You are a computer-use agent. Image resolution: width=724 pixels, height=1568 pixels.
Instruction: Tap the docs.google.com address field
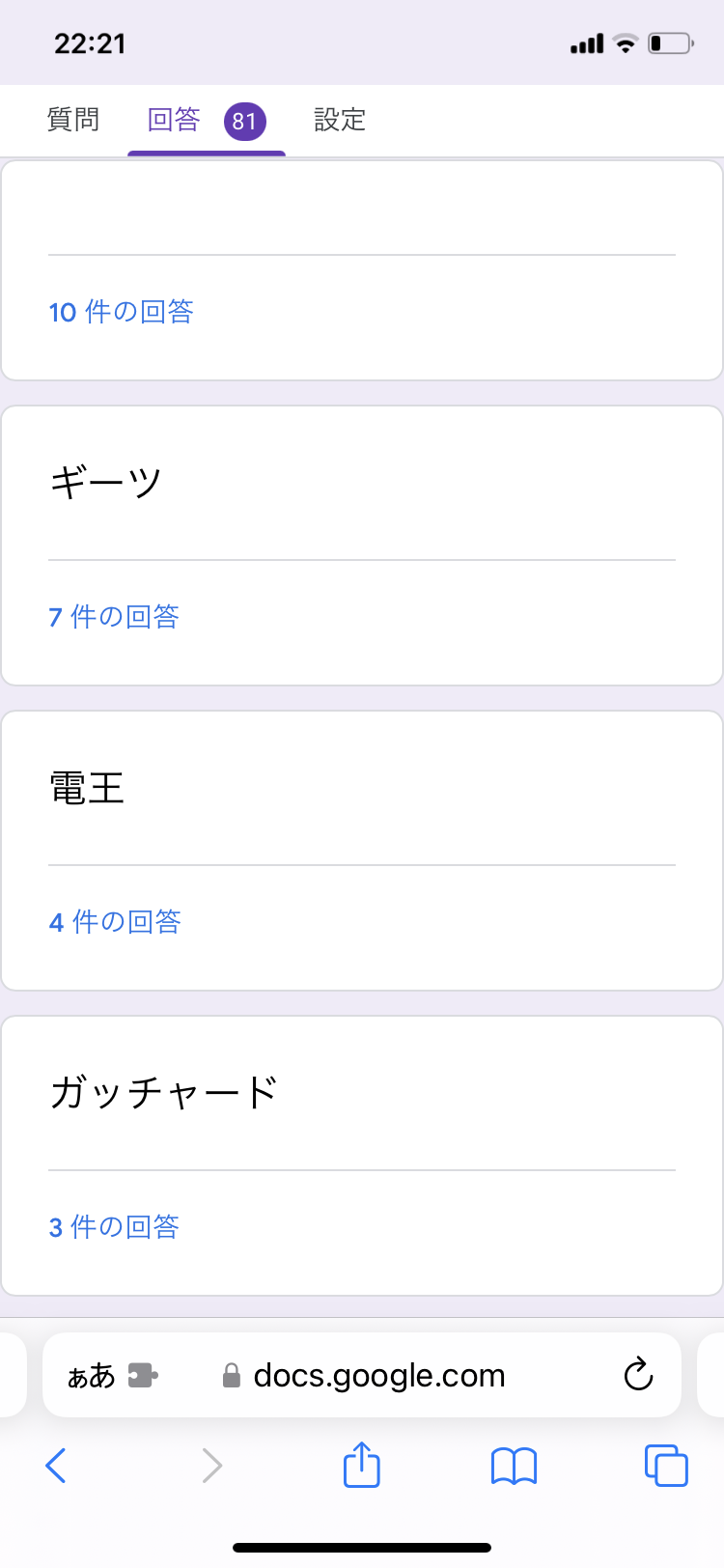[378, 1375]
